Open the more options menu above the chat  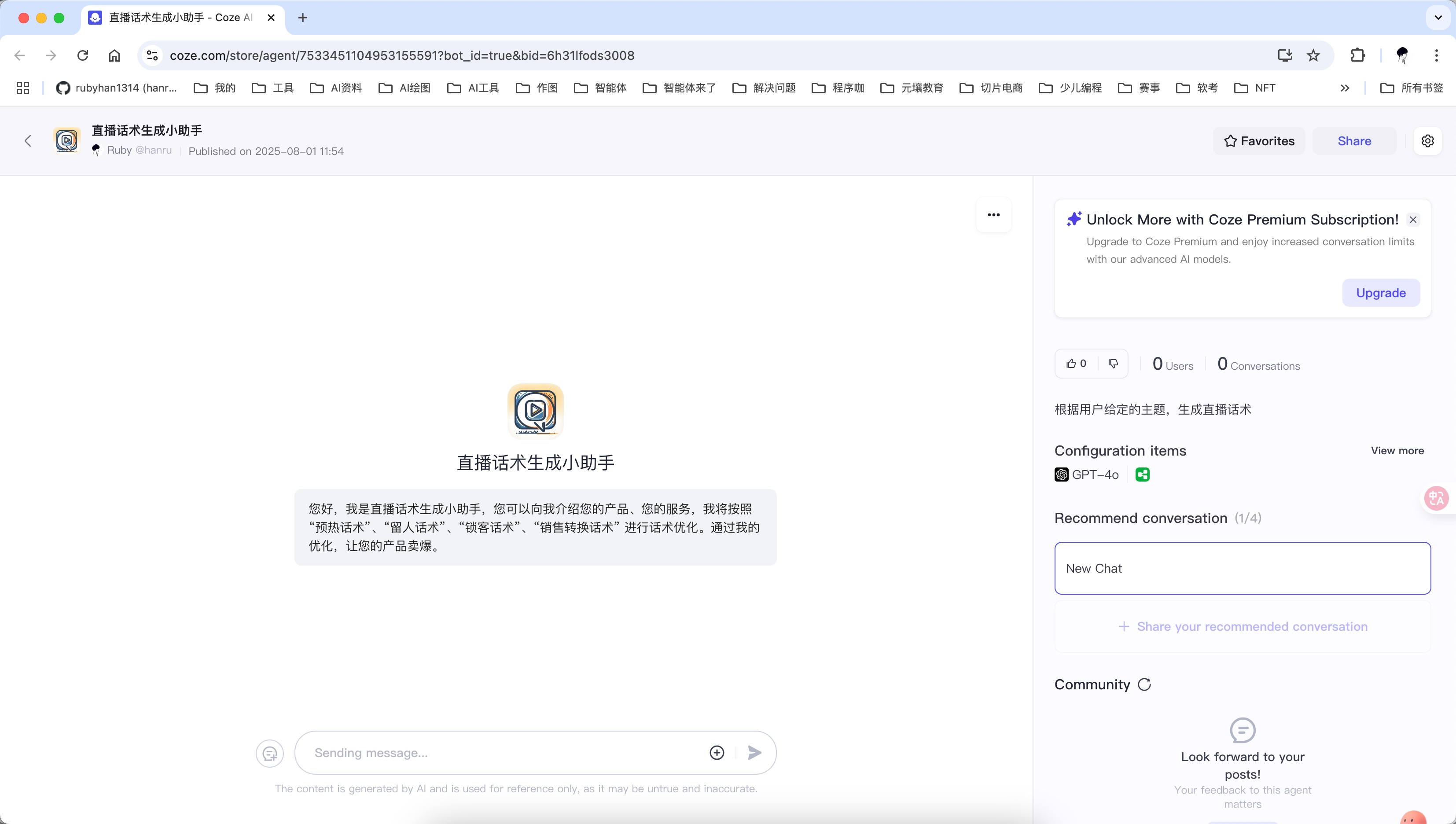994,214
